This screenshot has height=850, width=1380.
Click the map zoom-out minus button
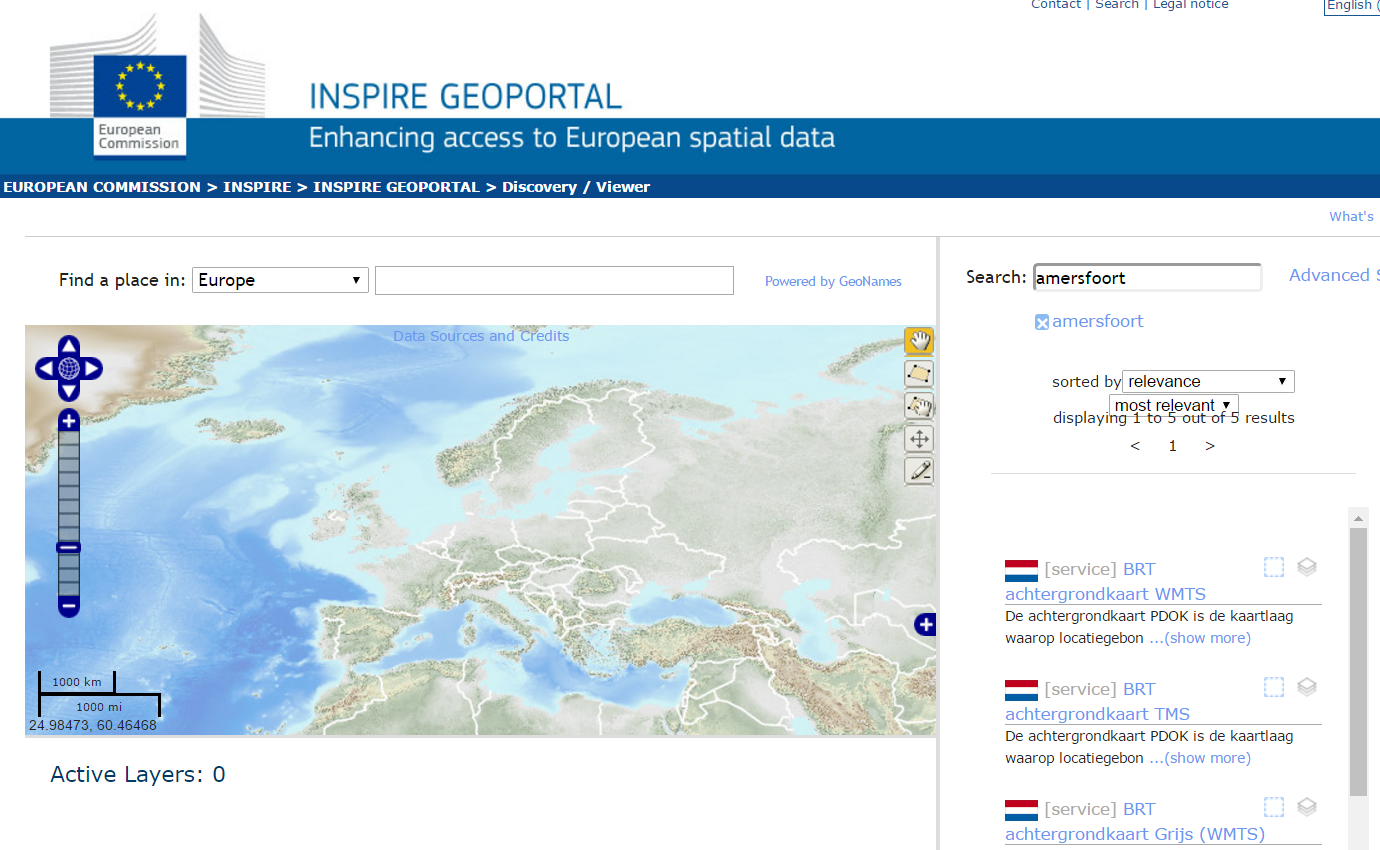(x=68, y=605)
